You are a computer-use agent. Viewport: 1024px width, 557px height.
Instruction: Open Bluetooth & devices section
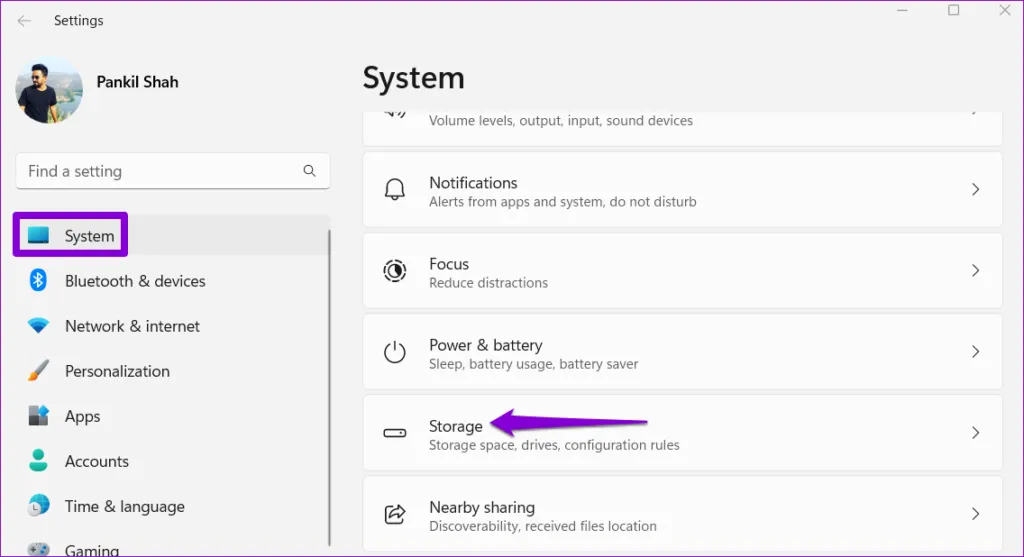point(135,281)
